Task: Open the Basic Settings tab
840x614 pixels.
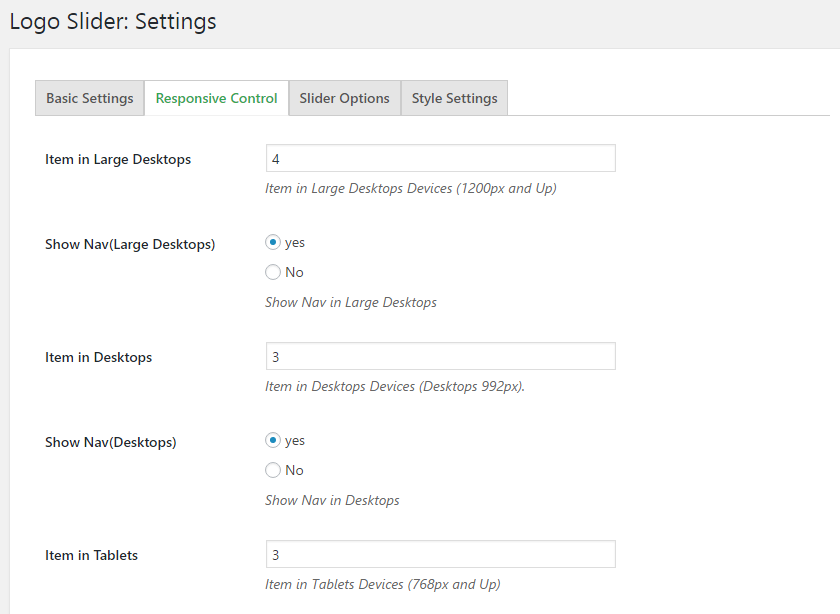Action: click(89, 98)
